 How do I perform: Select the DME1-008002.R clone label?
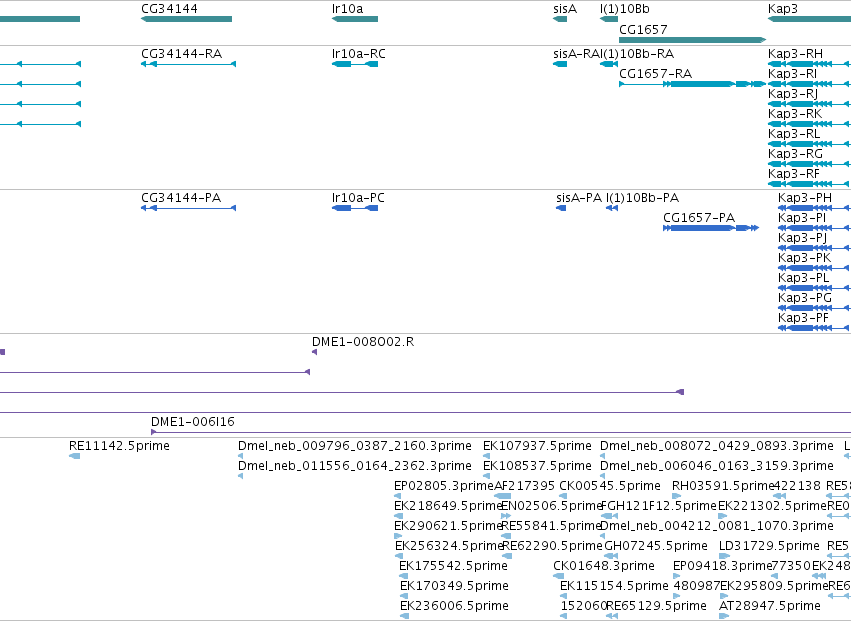[x=363, y=342]
